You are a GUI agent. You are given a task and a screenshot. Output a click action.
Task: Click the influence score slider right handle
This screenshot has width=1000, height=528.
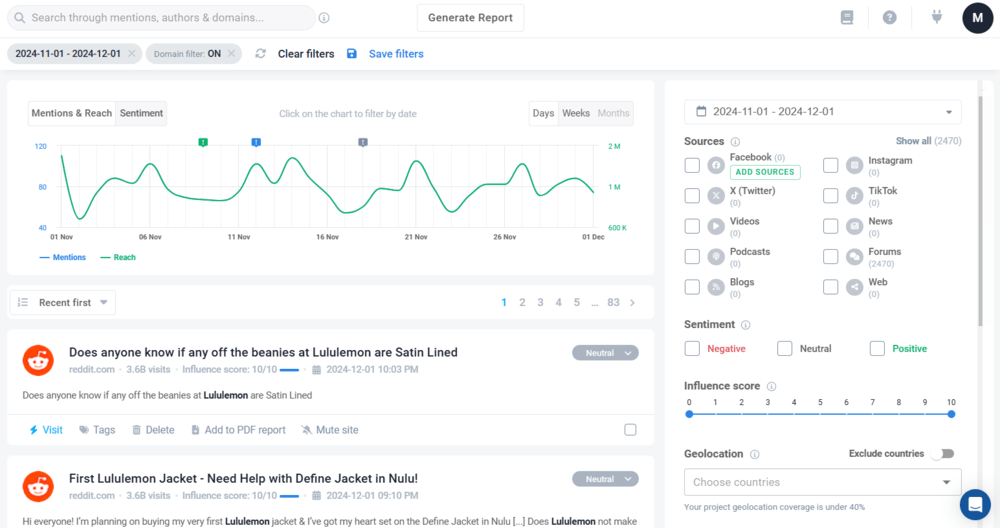point(952,414)
